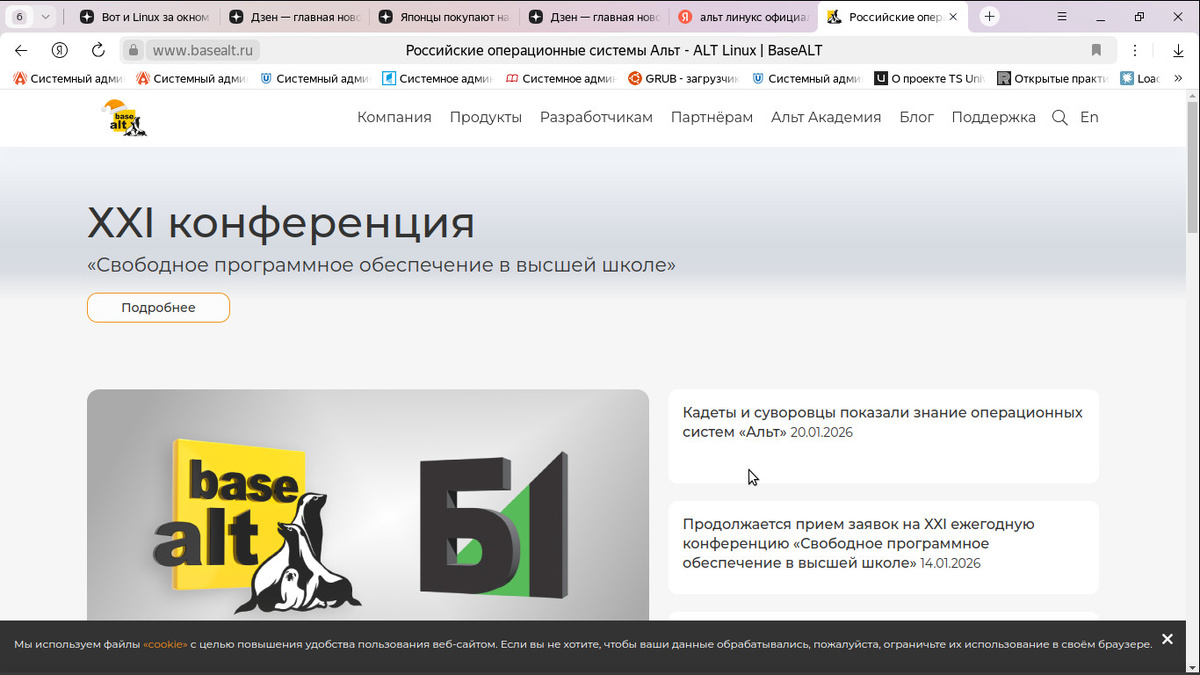Open the 'Кадеты и суворовцы' news item
1200x675 pixels.
click(883, 436)
